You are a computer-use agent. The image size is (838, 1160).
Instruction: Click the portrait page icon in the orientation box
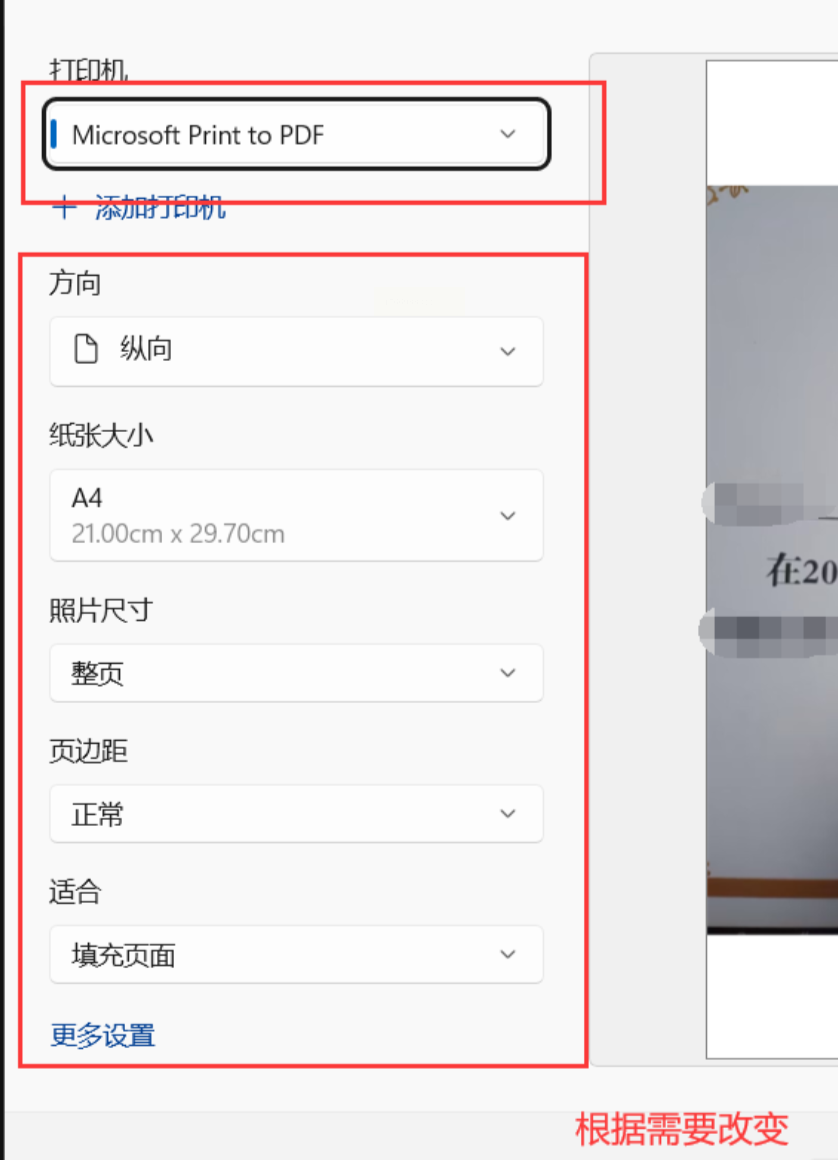(86, 348)
